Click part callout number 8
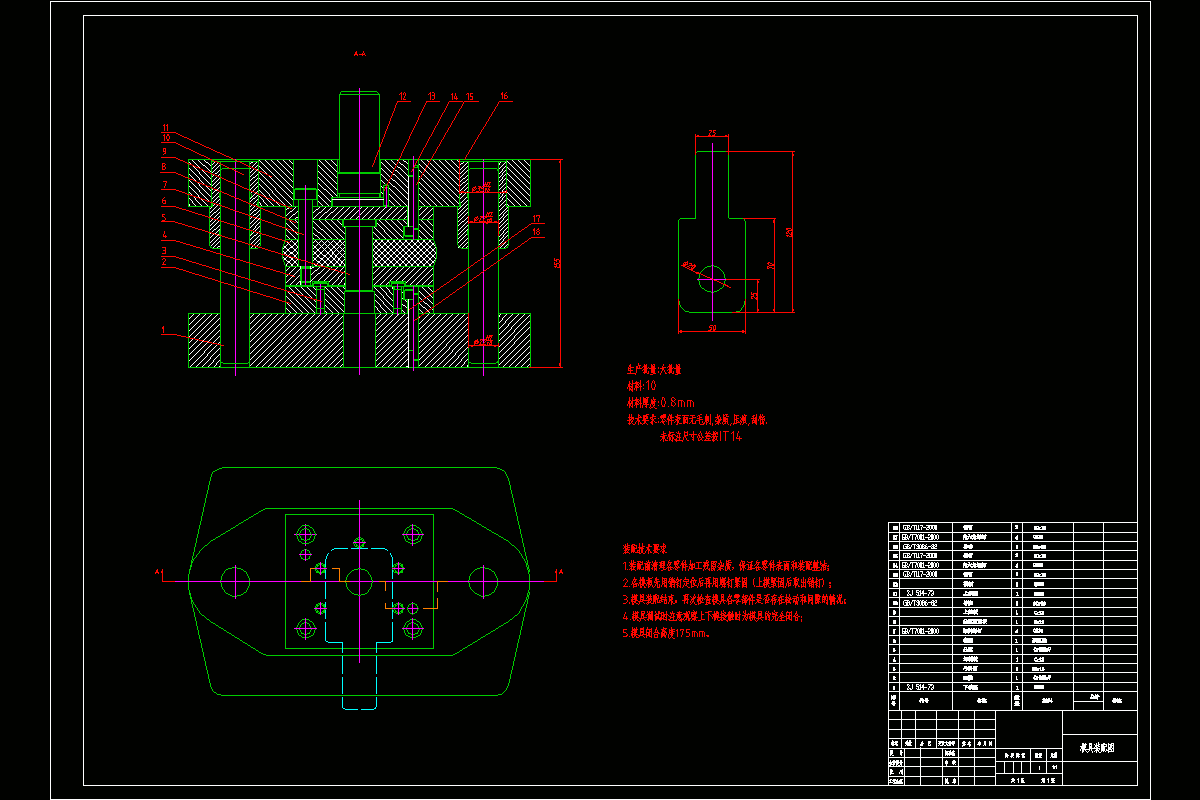 165,167
